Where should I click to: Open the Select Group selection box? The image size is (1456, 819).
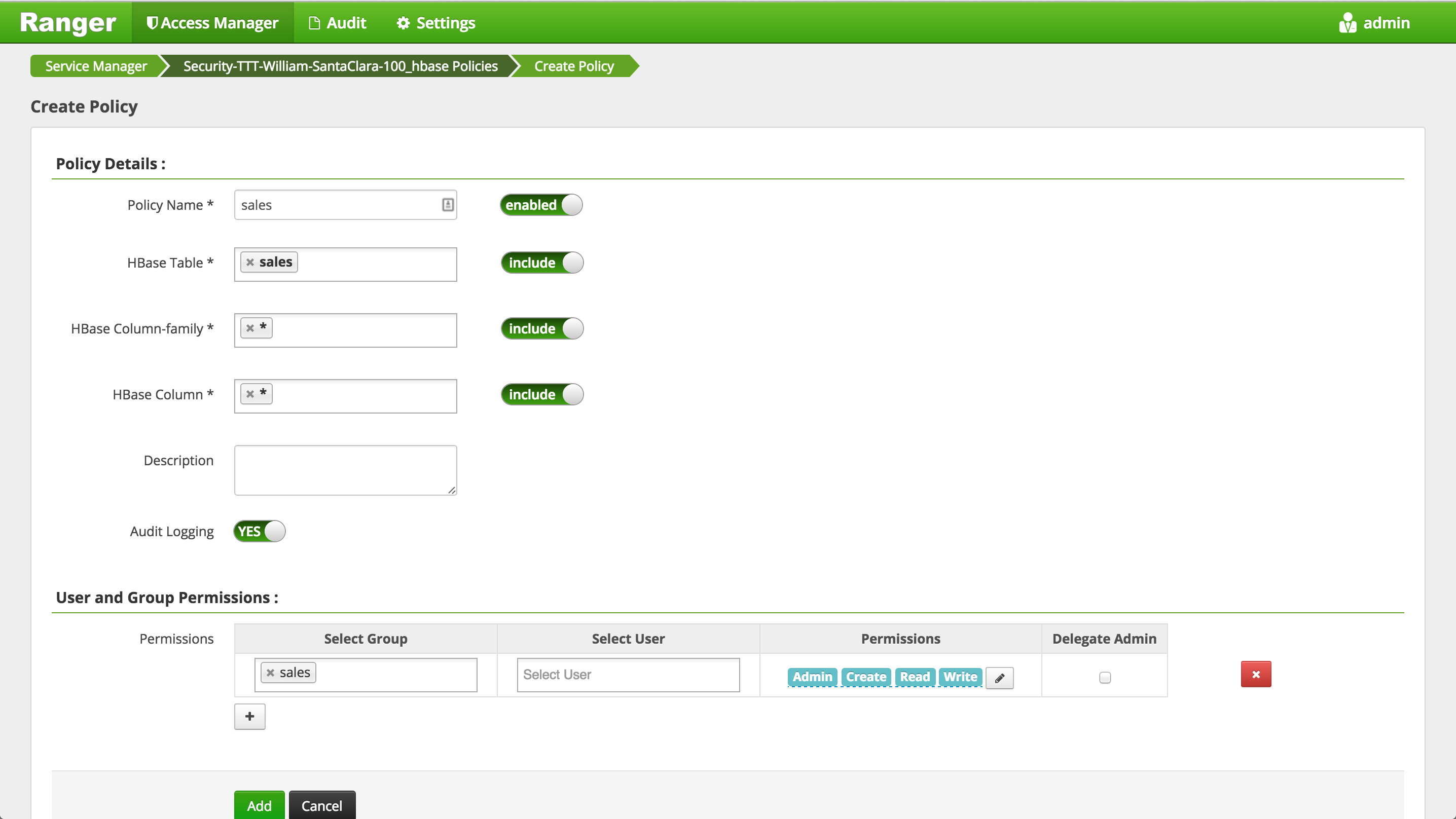click(x=395, y=674)
